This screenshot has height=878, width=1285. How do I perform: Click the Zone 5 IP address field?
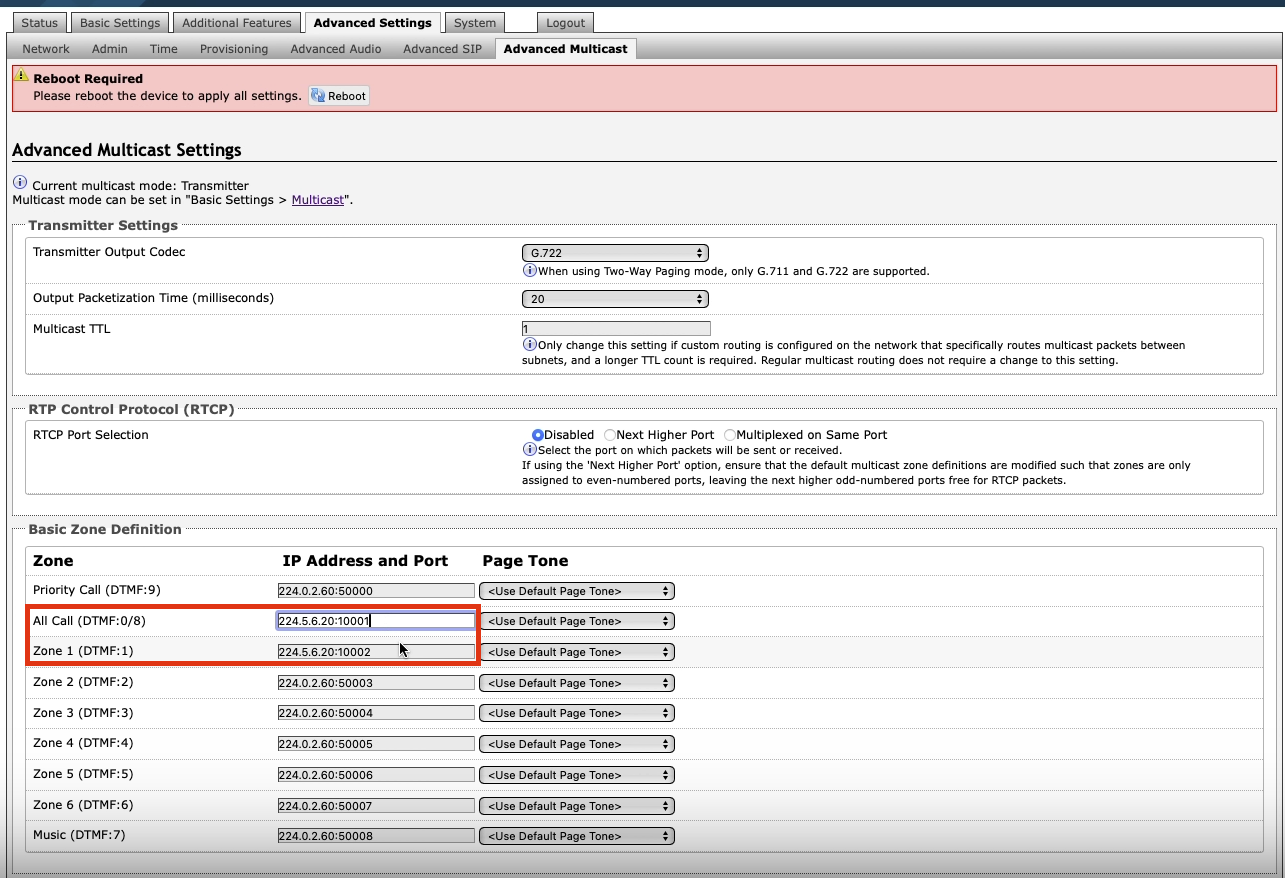[x=376, y=775]
